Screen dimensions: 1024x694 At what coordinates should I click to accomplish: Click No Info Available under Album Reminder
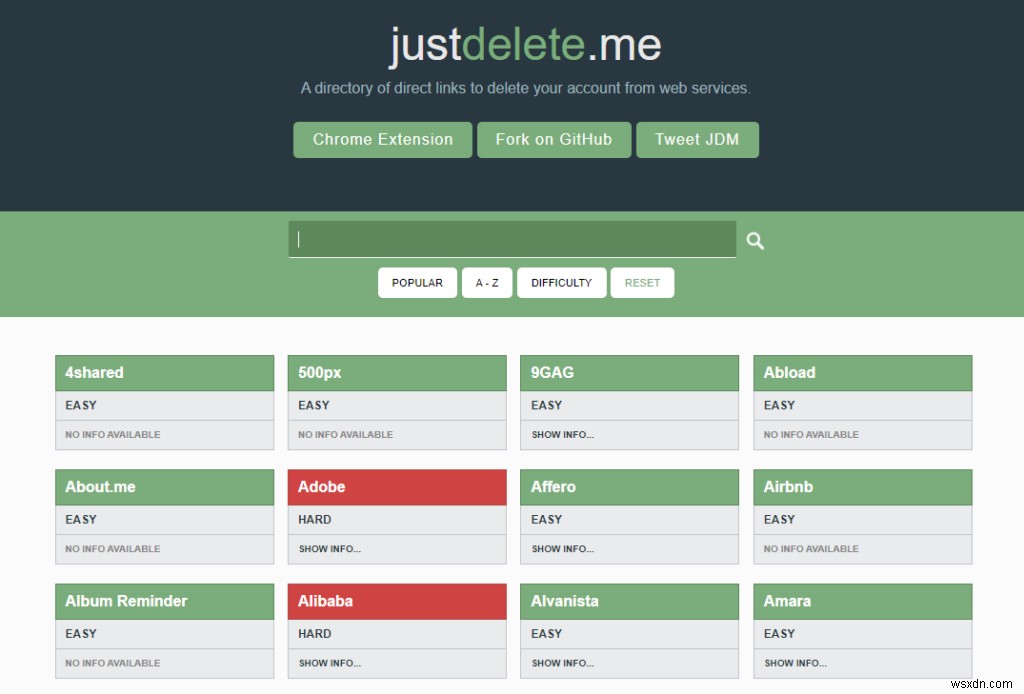[113, 663]
